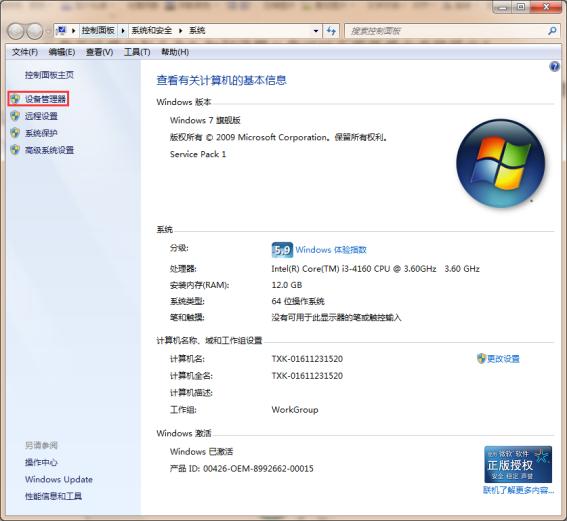
Task: Click the processor text Intel(R) Core(TM) i3-4160
Action: (354, 269)
